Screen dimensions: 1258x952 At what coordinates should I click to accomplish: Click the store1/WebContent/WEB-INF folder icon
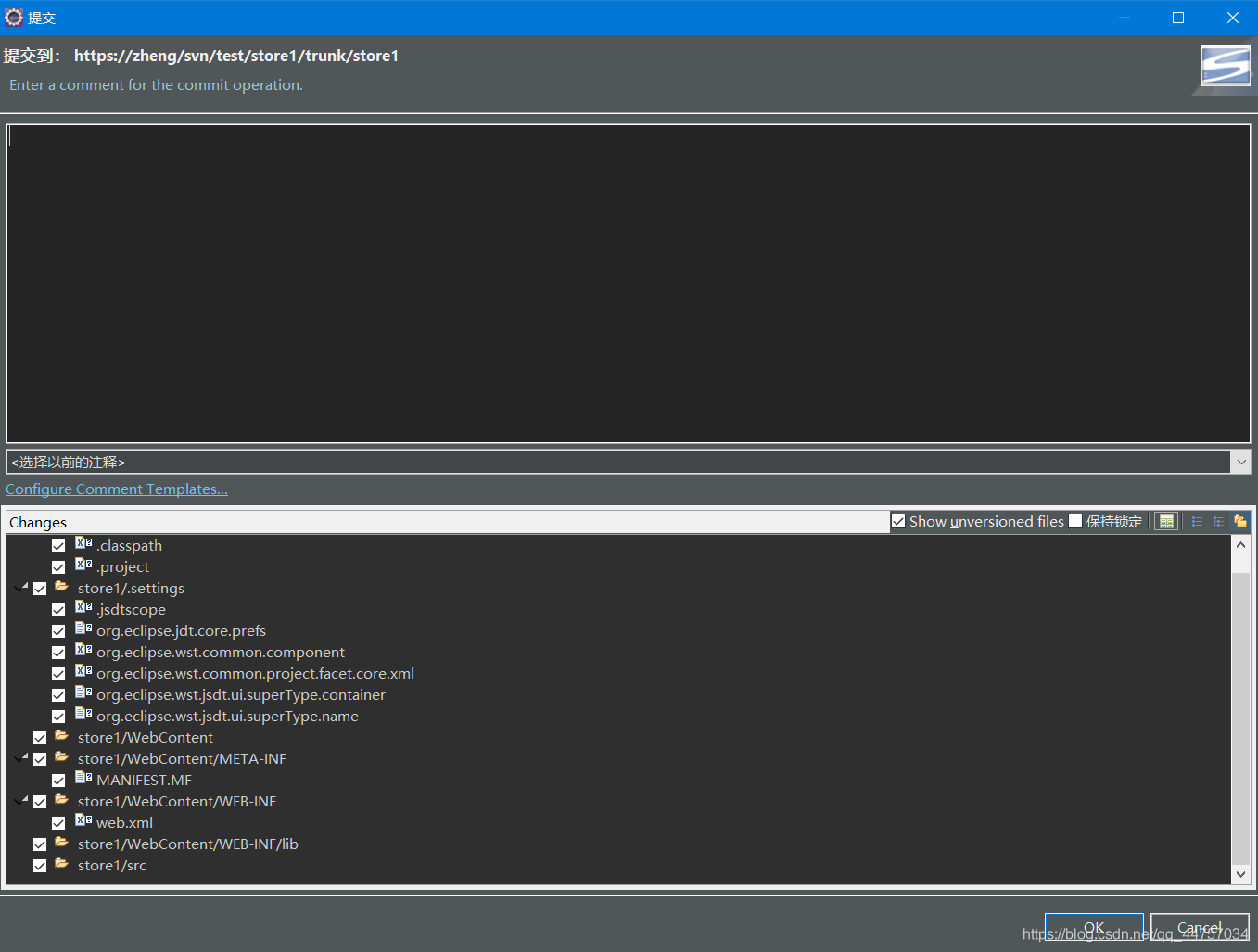click(x=61, y=800)
